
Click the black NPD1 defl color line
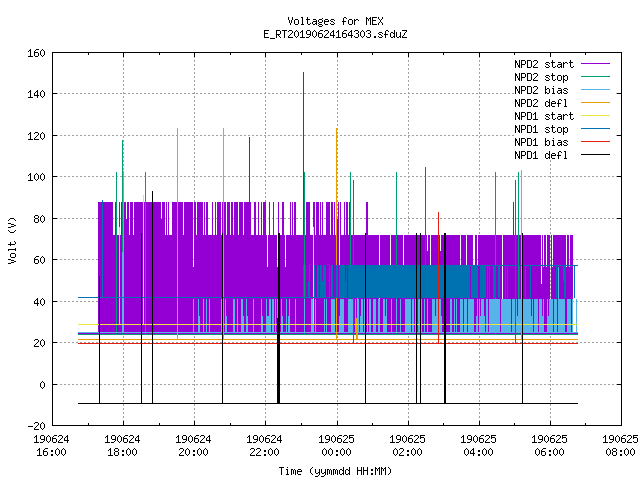(596, 155)
